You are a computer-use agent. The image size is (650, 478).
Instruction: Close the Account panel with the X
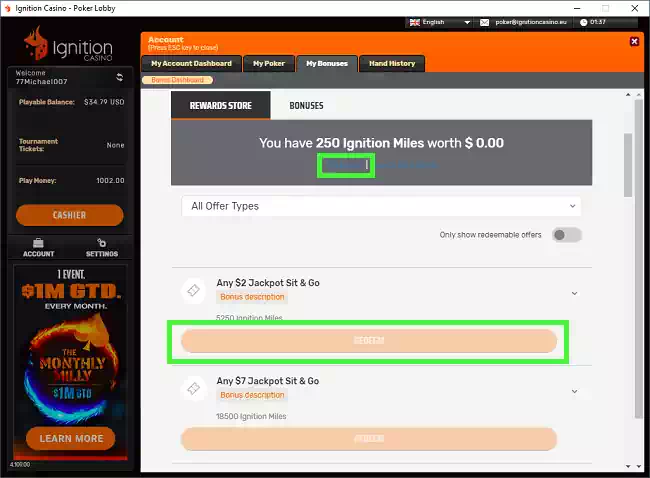[634, 41]
